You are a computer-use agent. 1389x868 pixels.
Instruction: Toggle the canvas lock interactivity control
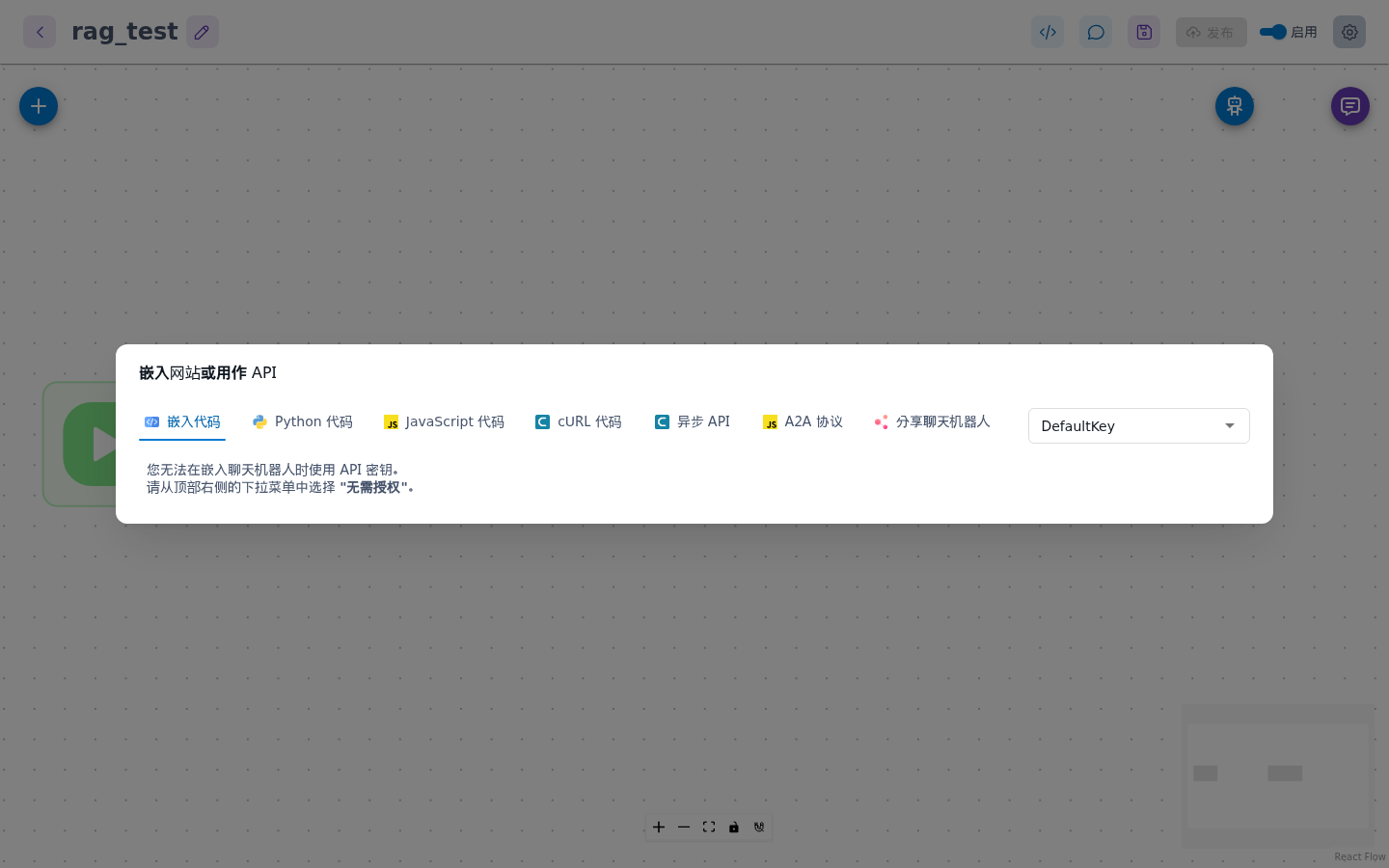[734, 827]
